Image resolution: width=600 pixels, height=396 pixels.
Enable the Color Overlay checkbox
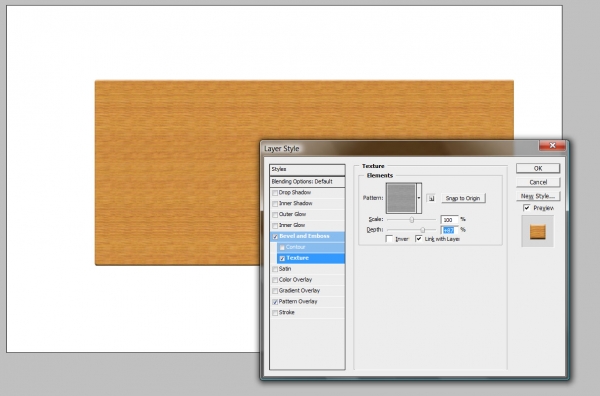[x=275, y=280]
